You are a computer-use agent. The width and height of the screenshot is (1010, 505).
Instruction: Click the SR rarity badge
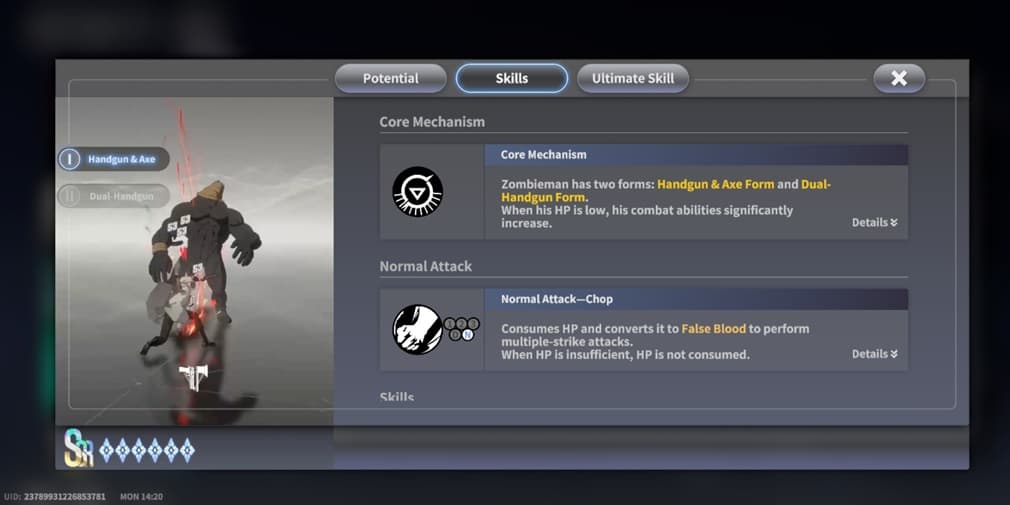[79, 448]
